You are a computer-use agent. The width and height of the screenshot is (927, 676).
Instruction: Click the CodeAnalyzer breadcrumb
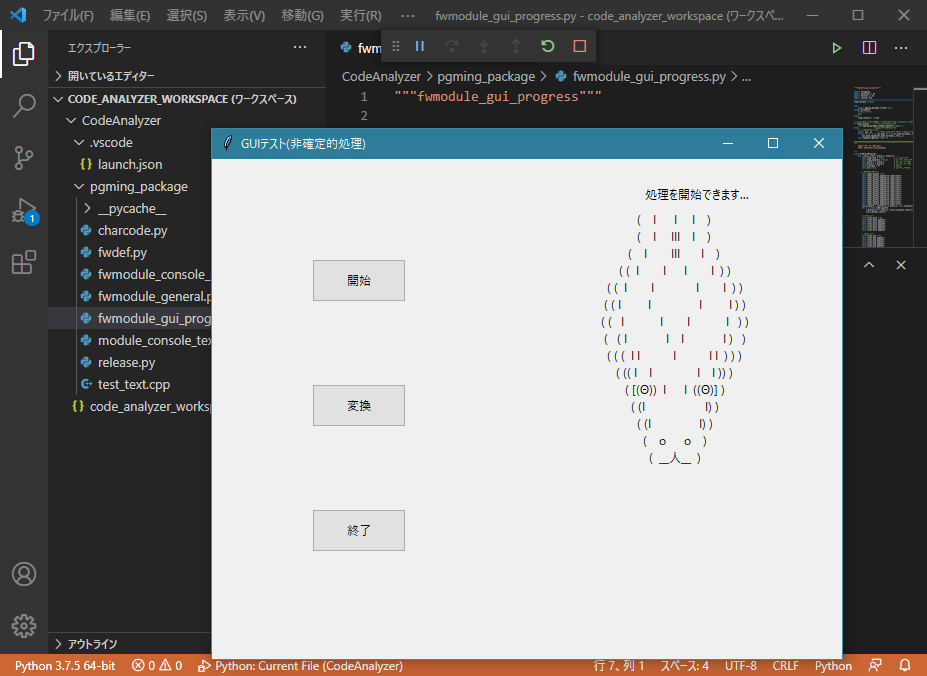click(381, 76)
